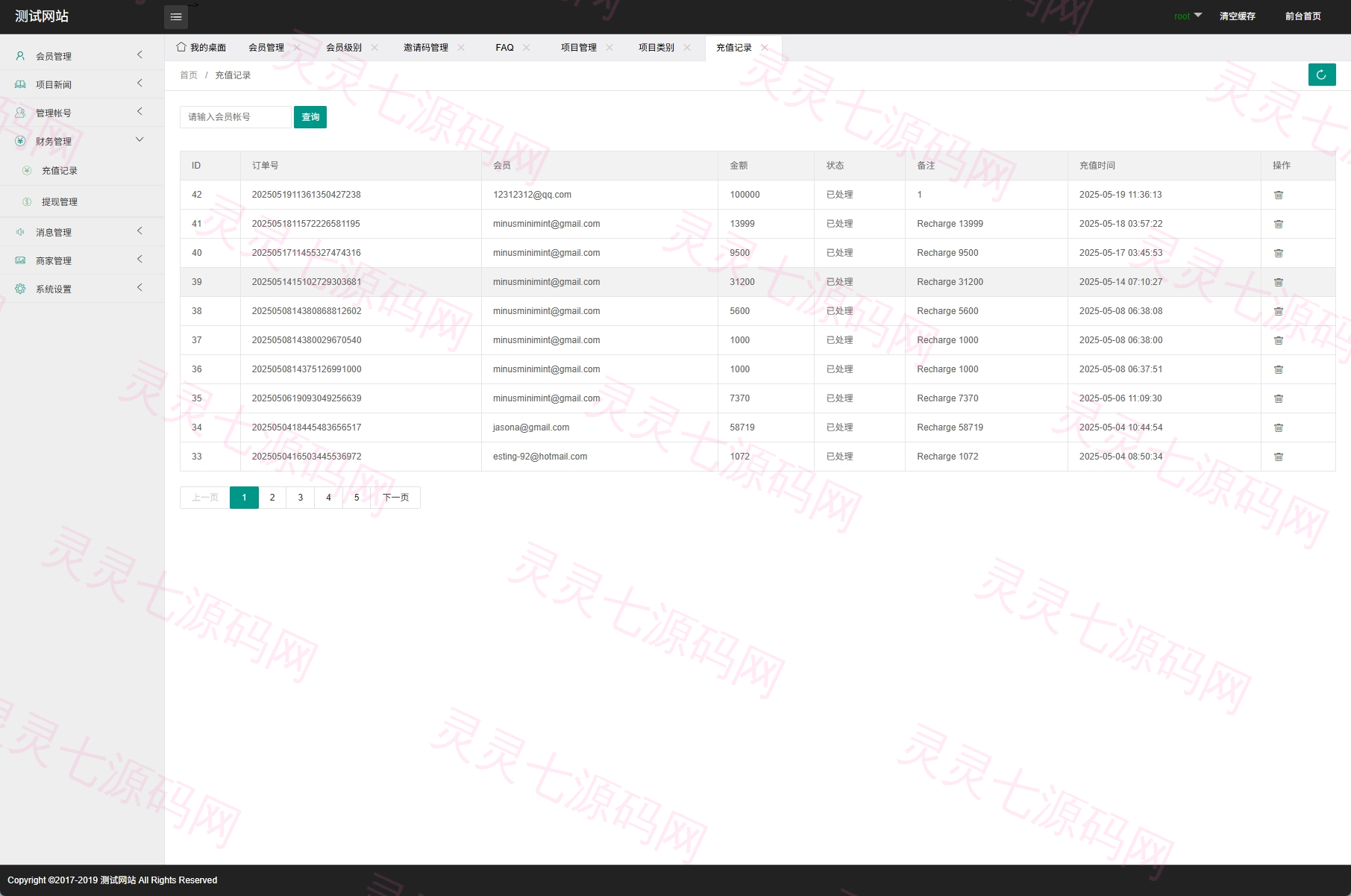This screenshot has height=896, width=1351.
Task: Collapse the 财务管理 sidebar section
Action: point(82,141)
